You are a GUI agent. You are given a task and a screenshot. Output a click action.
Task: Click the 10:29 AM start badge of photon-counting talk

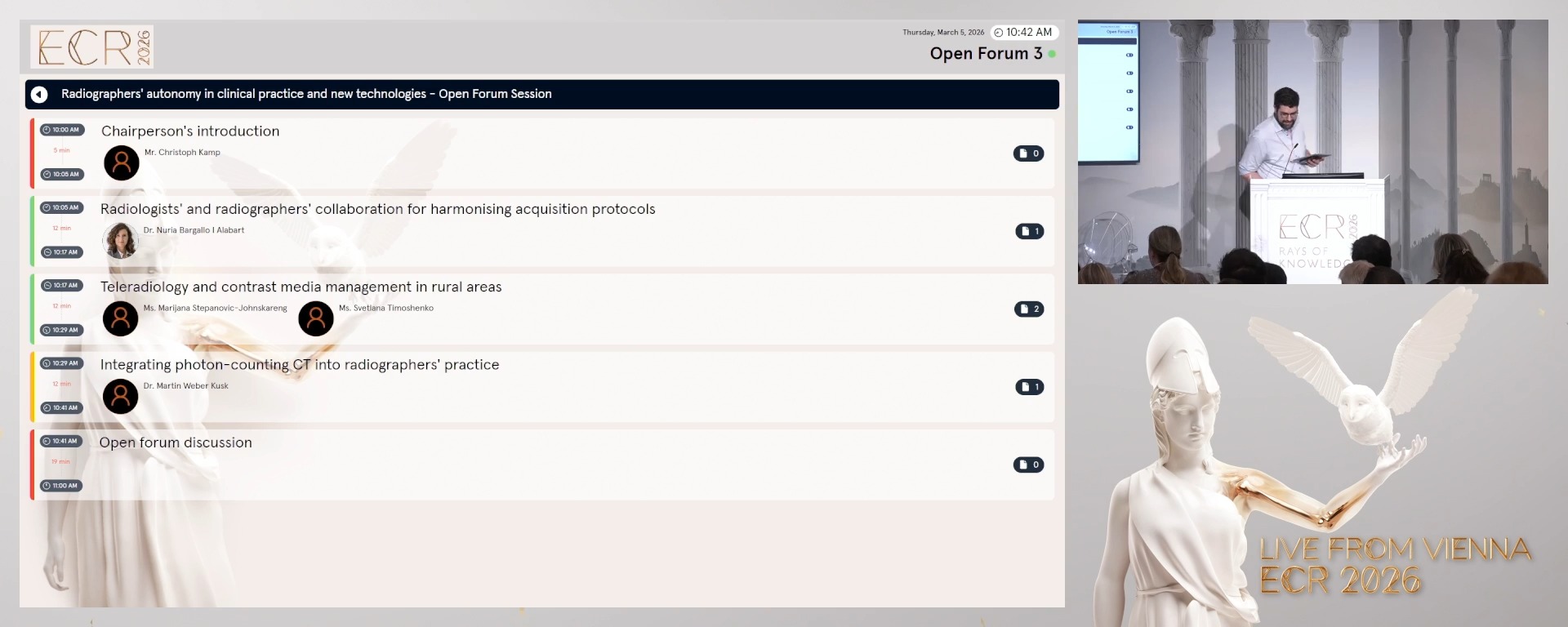pyautogui.click(x=62, y=363)
